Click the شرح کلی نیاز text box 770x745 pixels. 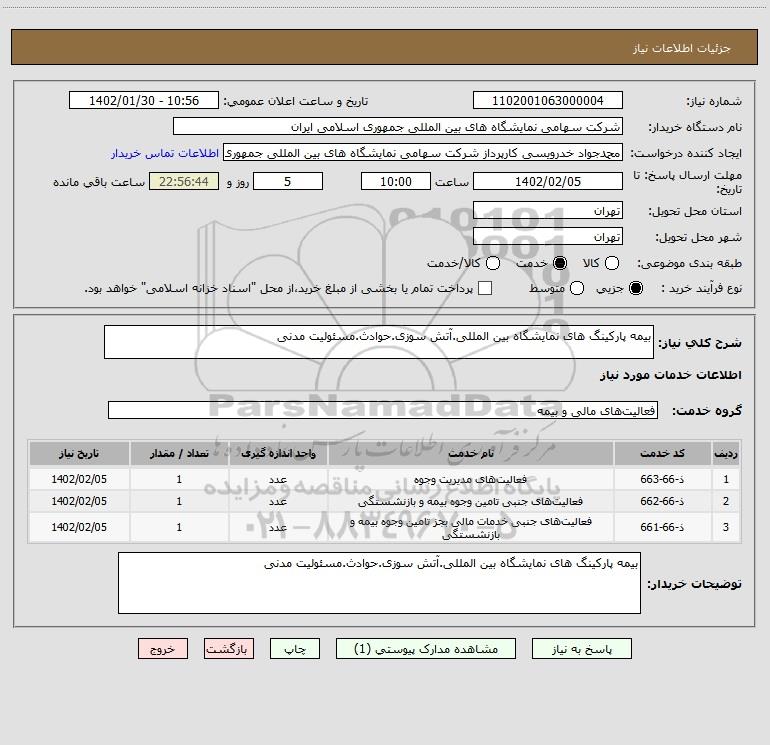coord(379,342)
